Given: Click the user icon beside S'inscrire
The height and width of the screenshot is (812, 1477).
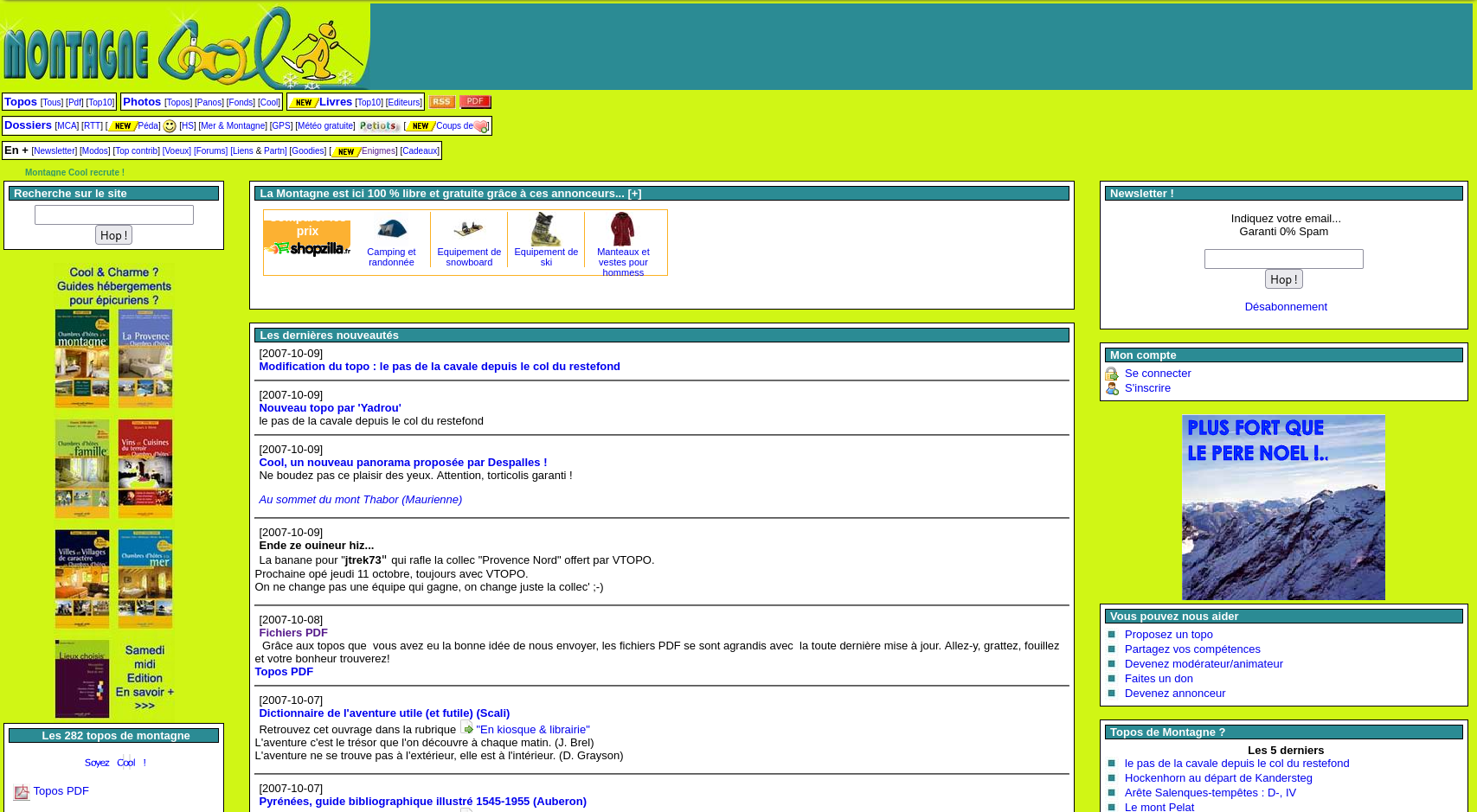Looking at the screenshot, I should pos(1112,388).
